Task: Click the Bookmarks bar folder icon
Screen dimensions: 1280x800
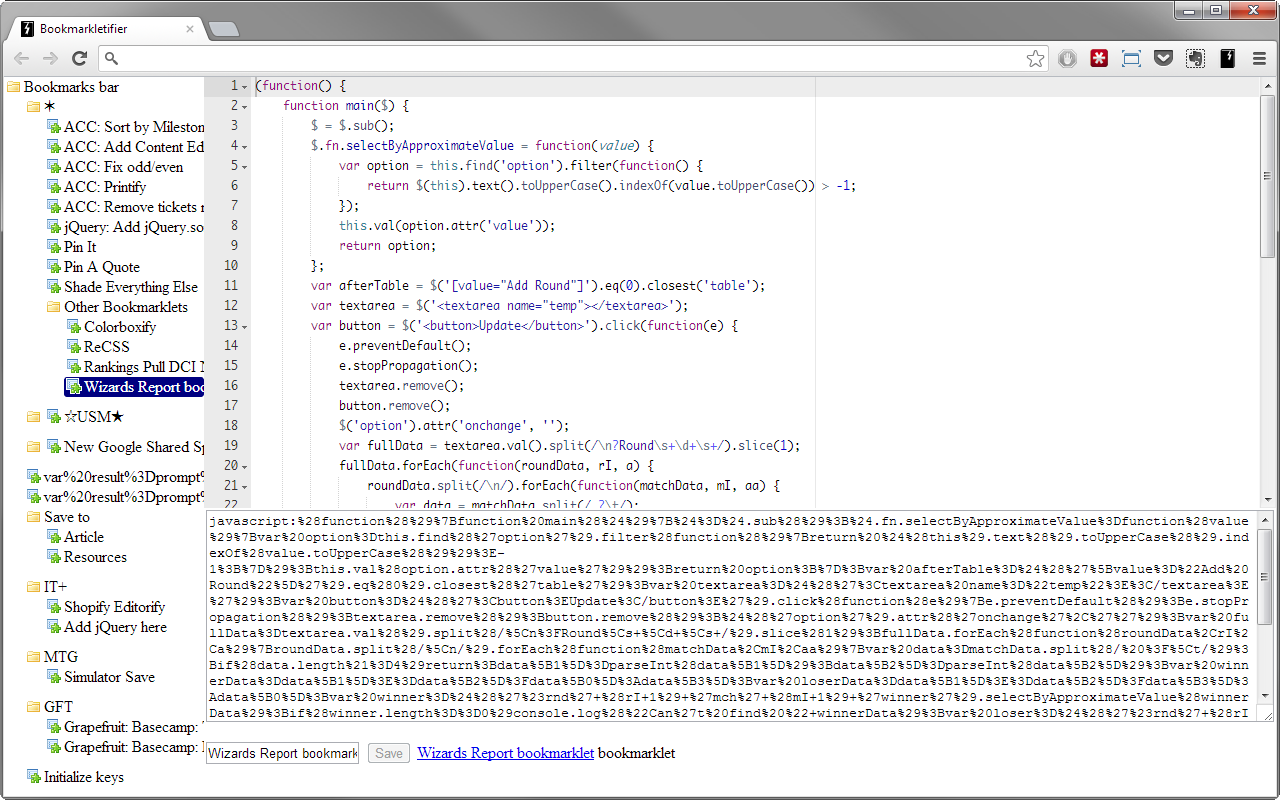Action: click(x=13, y=87)
